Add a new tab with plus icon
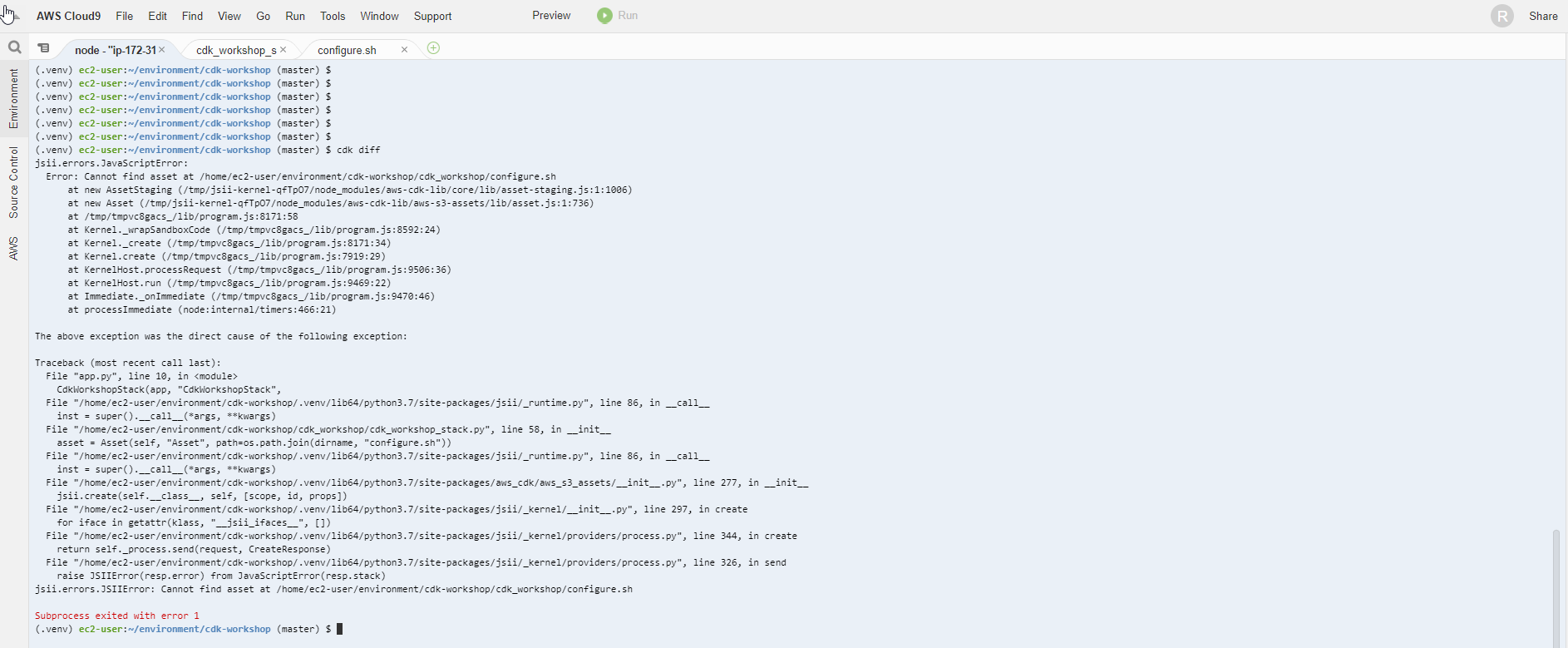The image size is (1568, 648). pyautogui.click(x=433, y=48)
